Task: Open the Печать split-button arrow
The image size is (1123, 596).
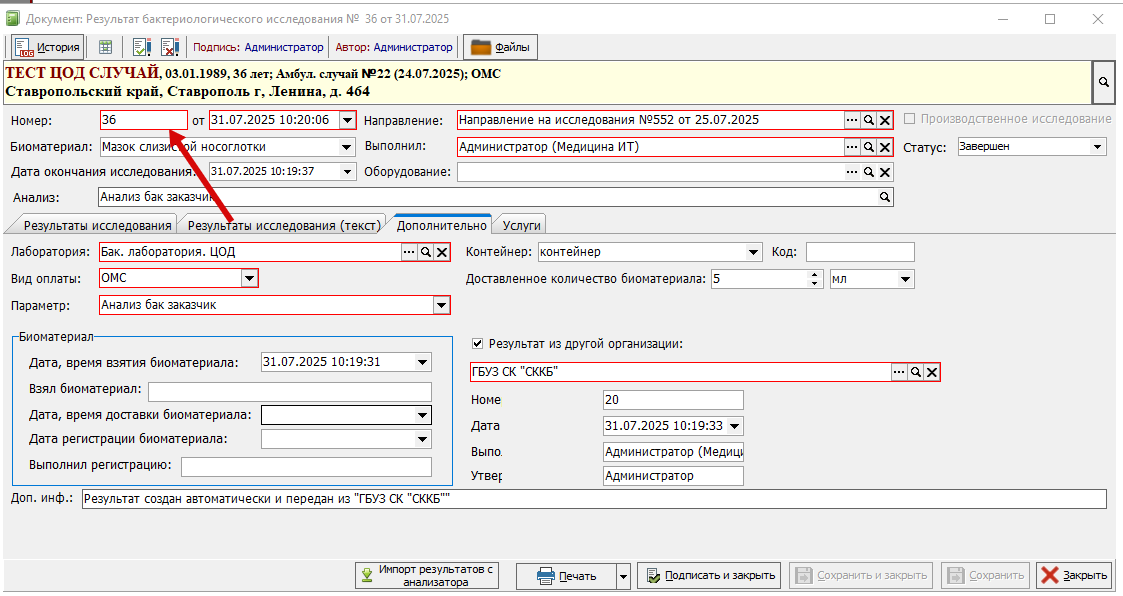Action: coord(623,575)
